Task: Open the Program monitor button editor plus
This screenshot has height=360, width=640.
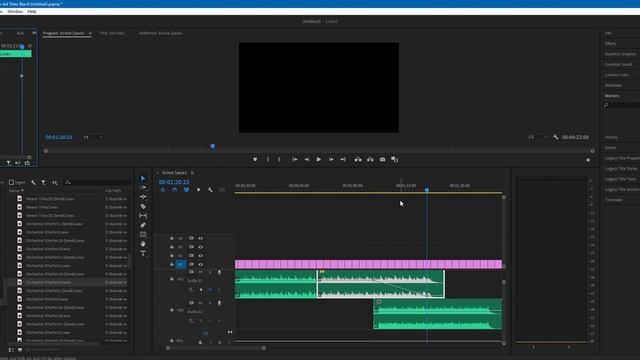Action: click(x=588, y=160)
